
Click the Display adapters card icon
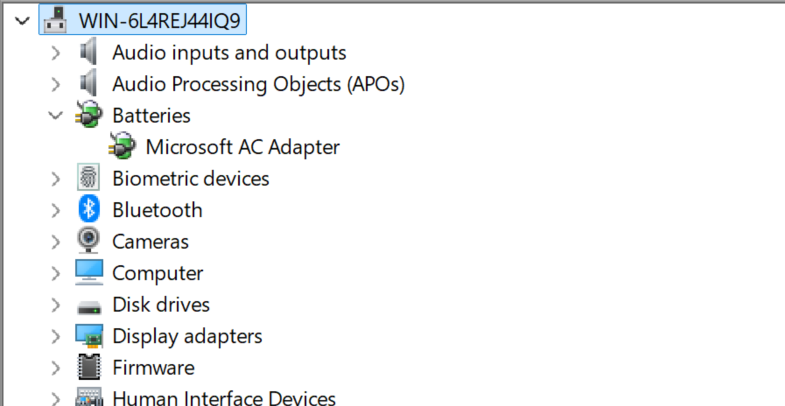[89, 336]
